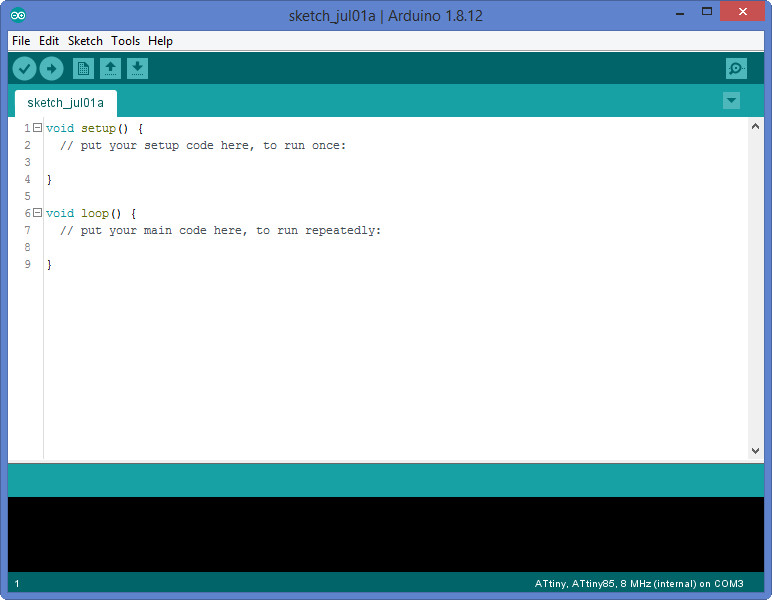This screenshot has width=772, height=600.
Task: Click the ATtiny85 board info in status bar
Action: (x=639, y=584)
